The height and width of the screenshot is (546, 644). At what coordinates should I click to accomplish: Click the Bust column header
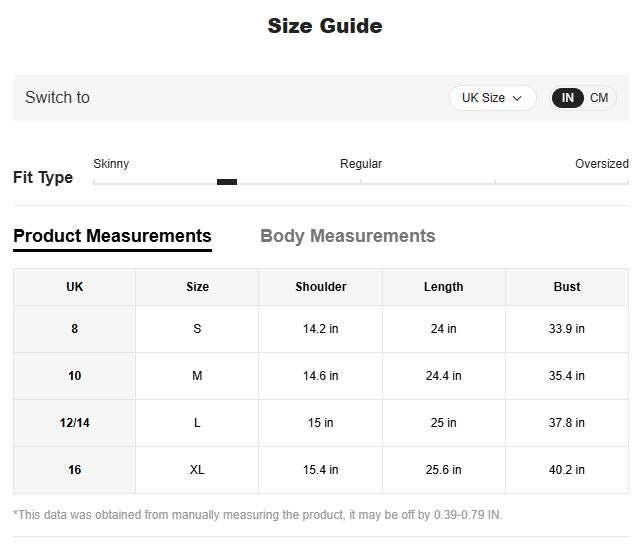(x=567, y=287)
